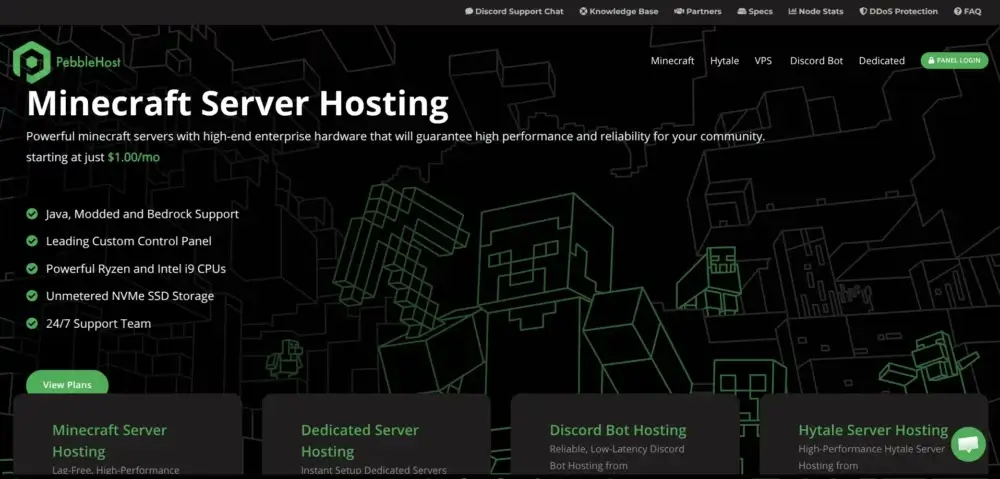The image size is (1000, 479).
Task: Open the FAQ link
Action: pyautogui.click(x=967, y=11)
